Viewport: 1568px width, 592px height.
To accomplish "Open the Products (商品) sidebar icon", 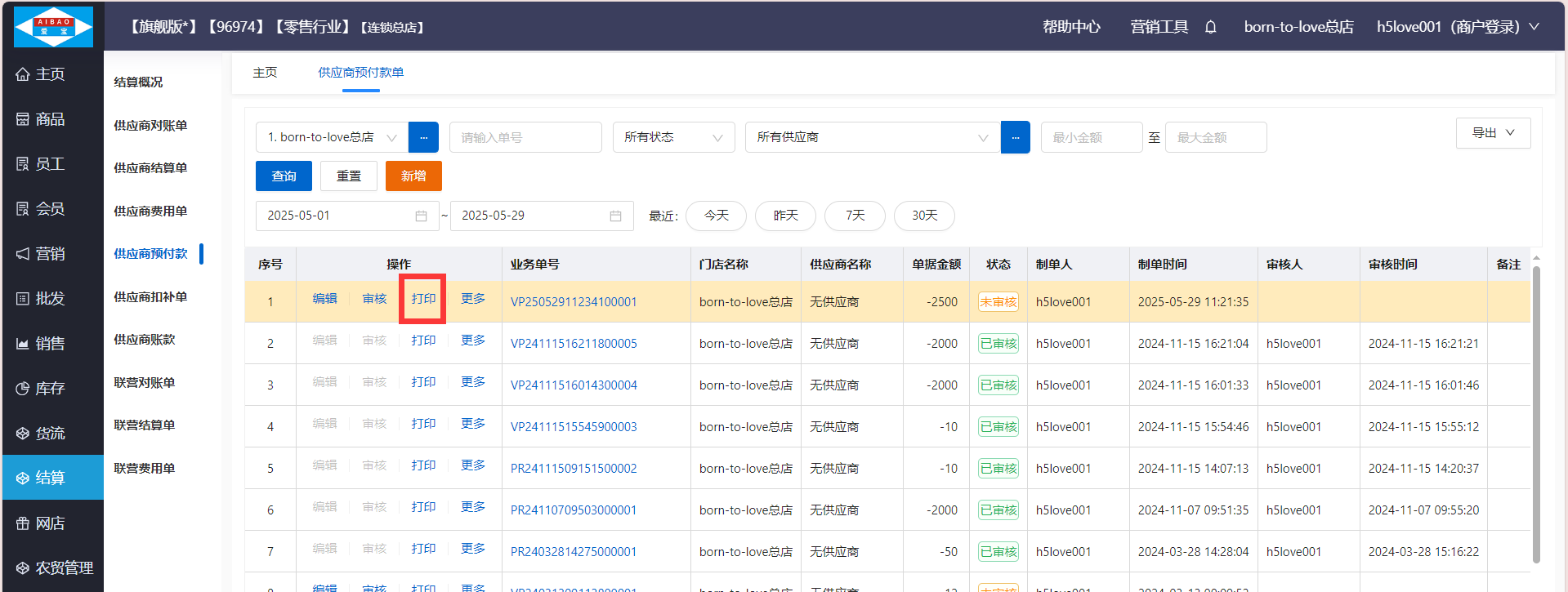I will coord(23,119).
